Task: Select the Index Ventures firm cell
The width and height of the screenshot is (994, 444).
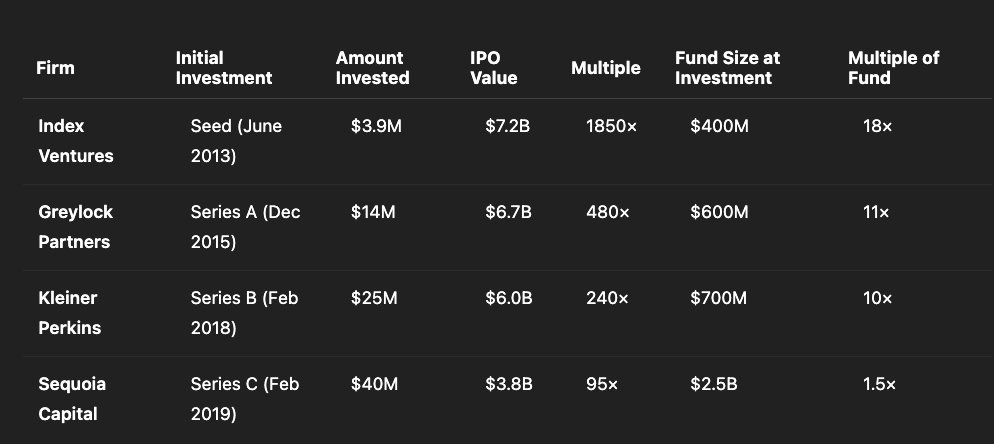Action: tap(76, 141)
